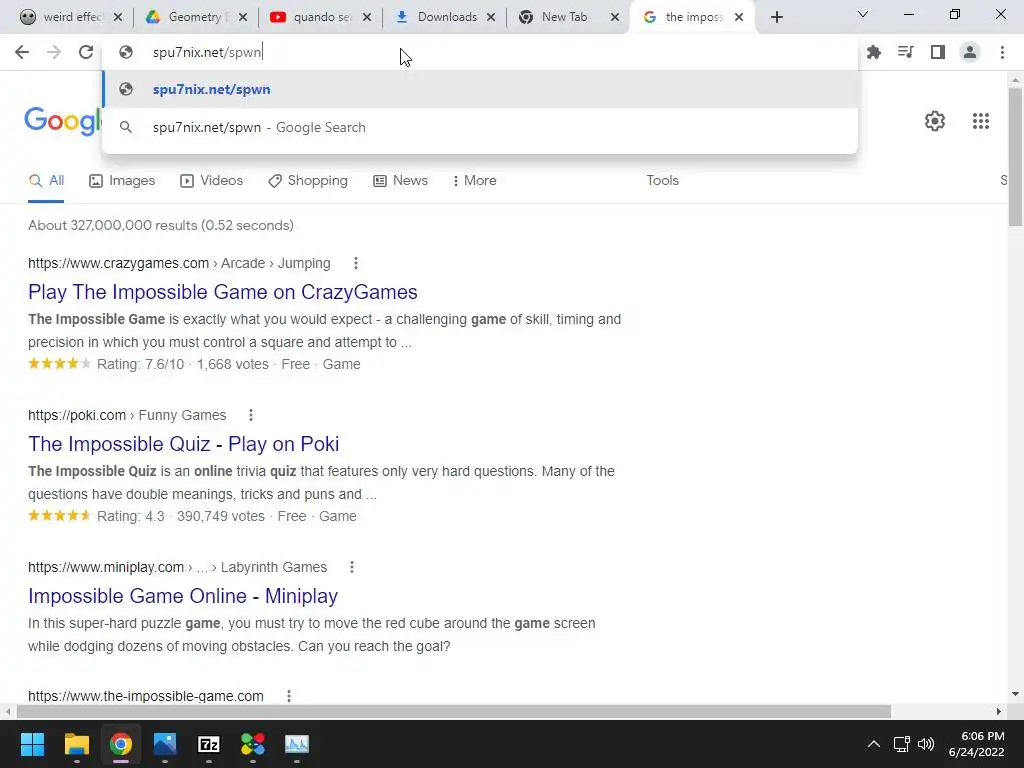Open 7-Zip from the taskbar
1024x768 pixels.
coord(209,744)
